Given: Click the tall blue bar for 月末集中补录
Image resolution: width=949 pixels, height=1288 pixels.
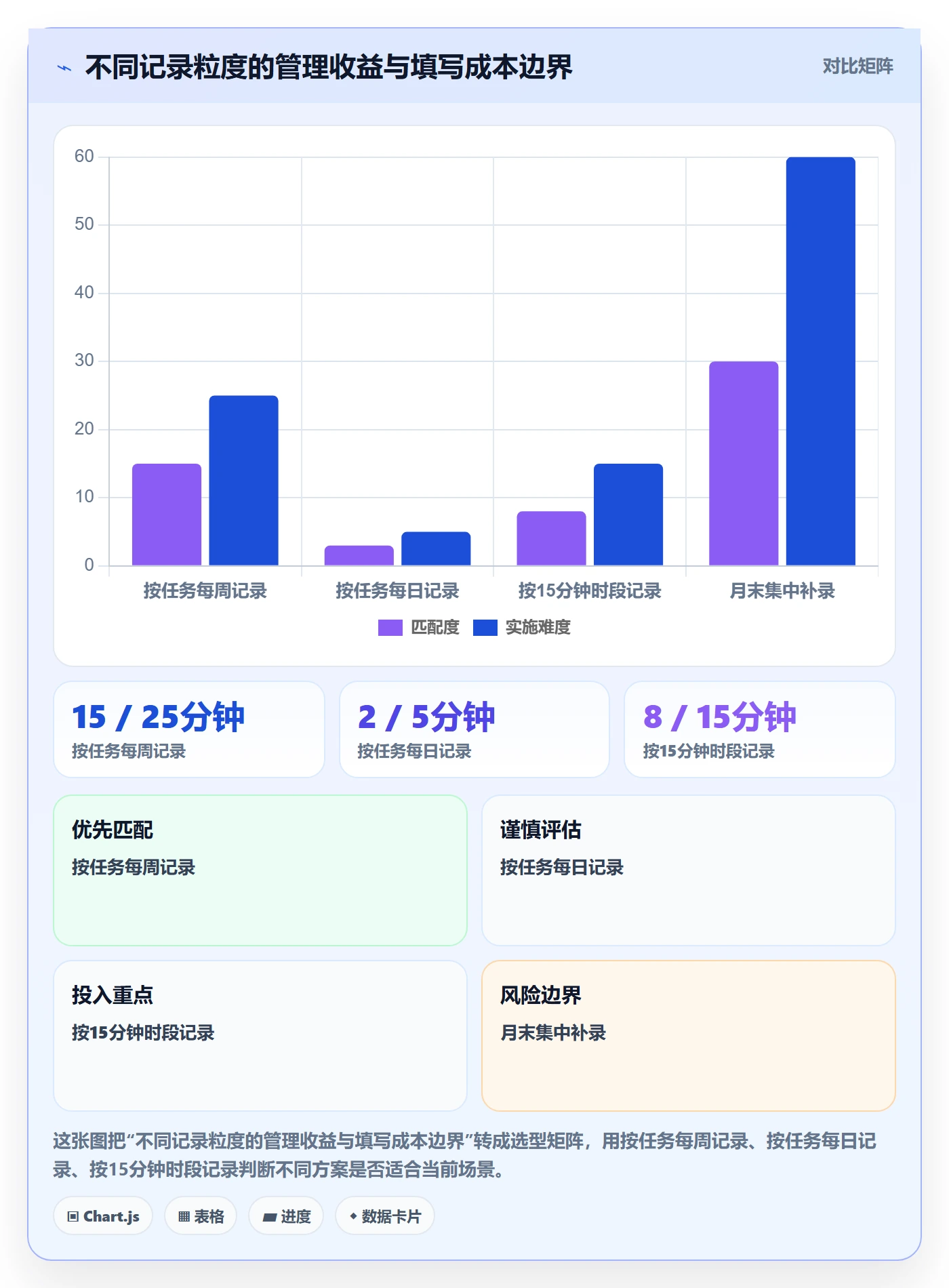Looking at the screenshot, I should [821, 361].
